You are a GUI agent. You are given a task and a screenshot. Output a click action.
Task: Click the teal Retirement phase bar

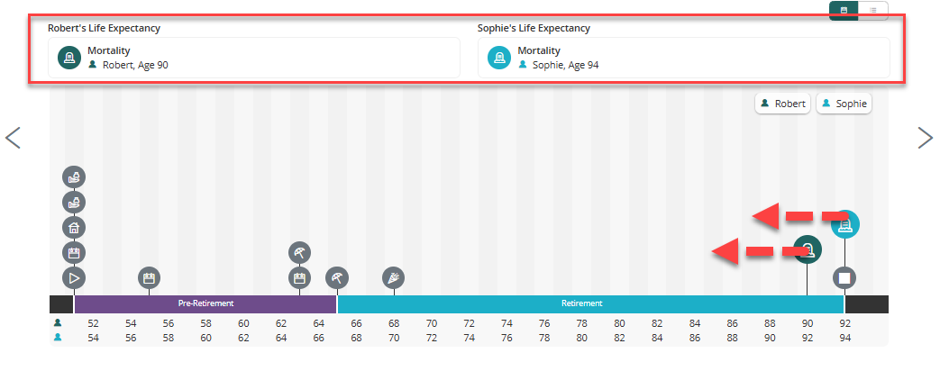pyautogui.click(x=590, y=304)
